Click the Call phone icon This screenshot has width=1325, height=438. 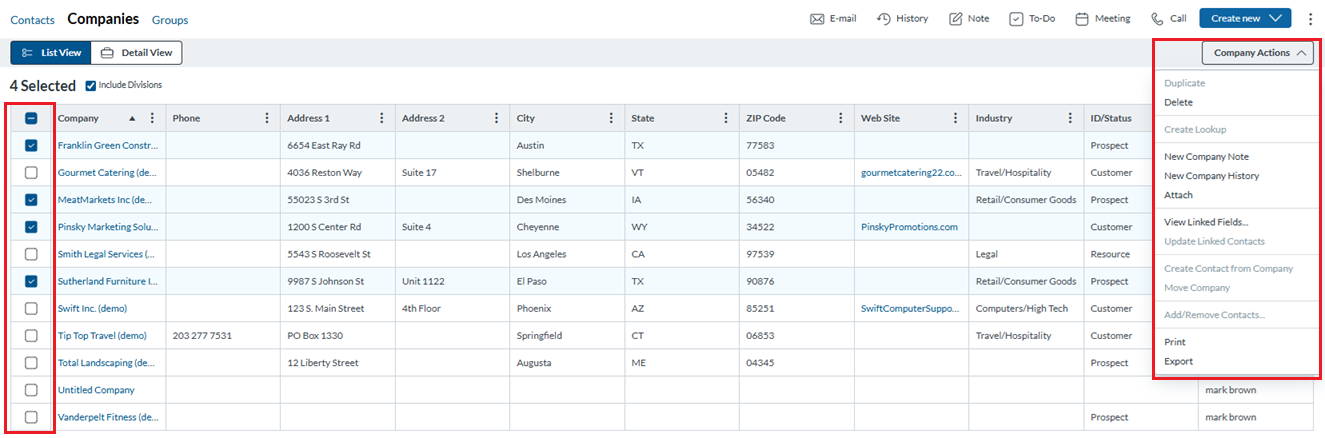1157,19
